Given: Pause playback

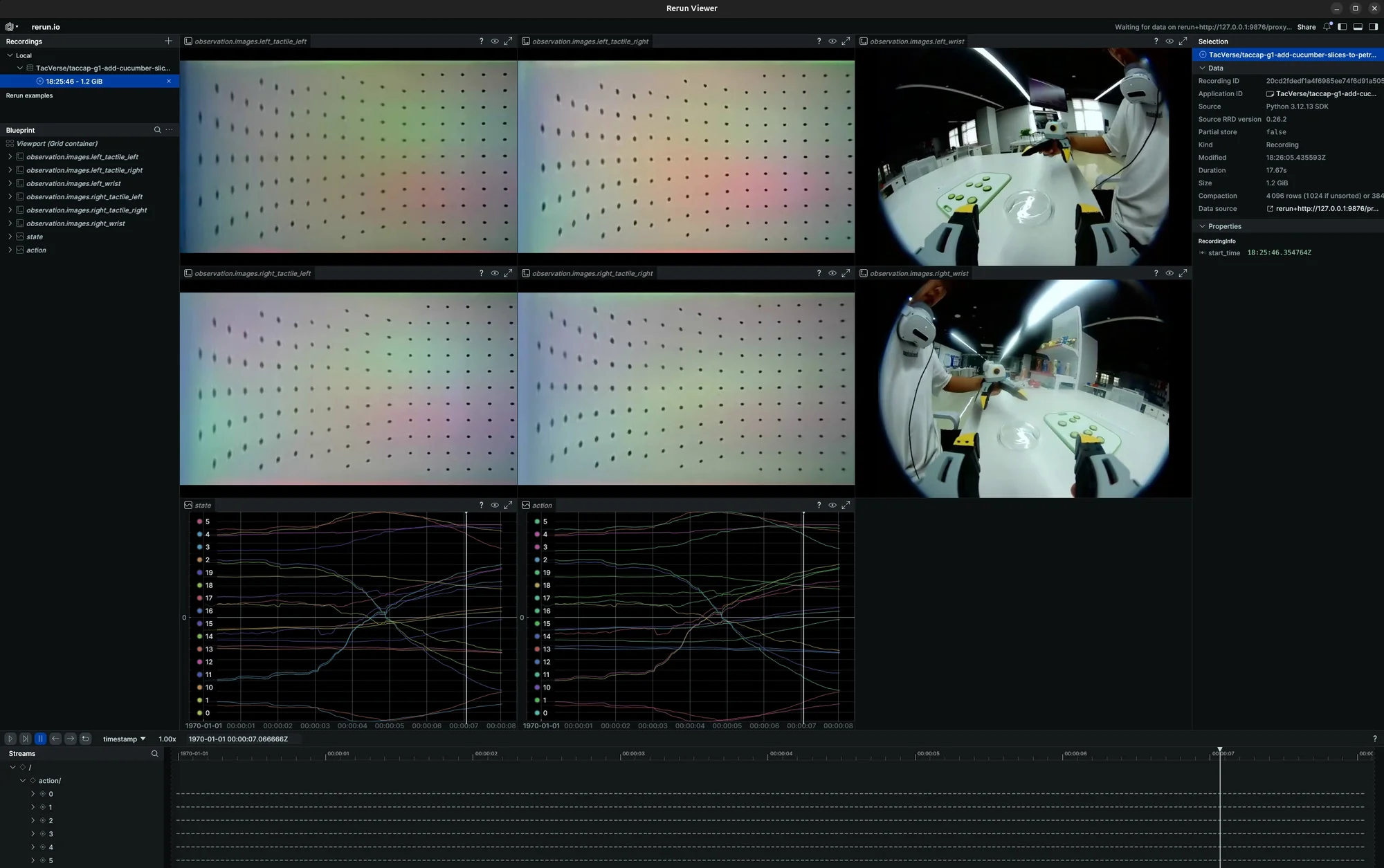Looking at the screenshot, I should (x=40, y=739).
